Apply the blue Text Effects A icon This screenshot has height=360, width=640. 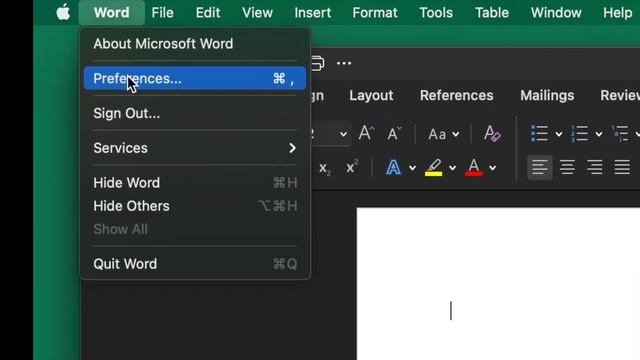[x=393, y=167]
